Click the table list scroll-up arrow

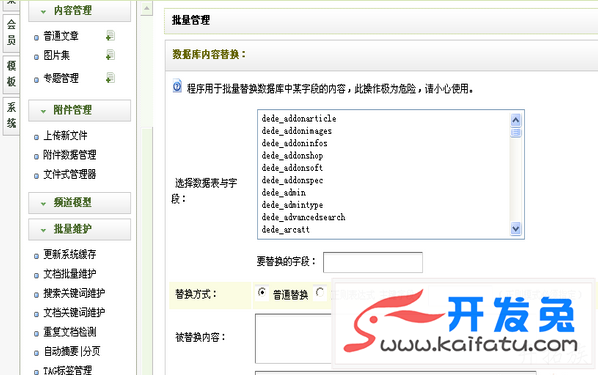(516, 120)
